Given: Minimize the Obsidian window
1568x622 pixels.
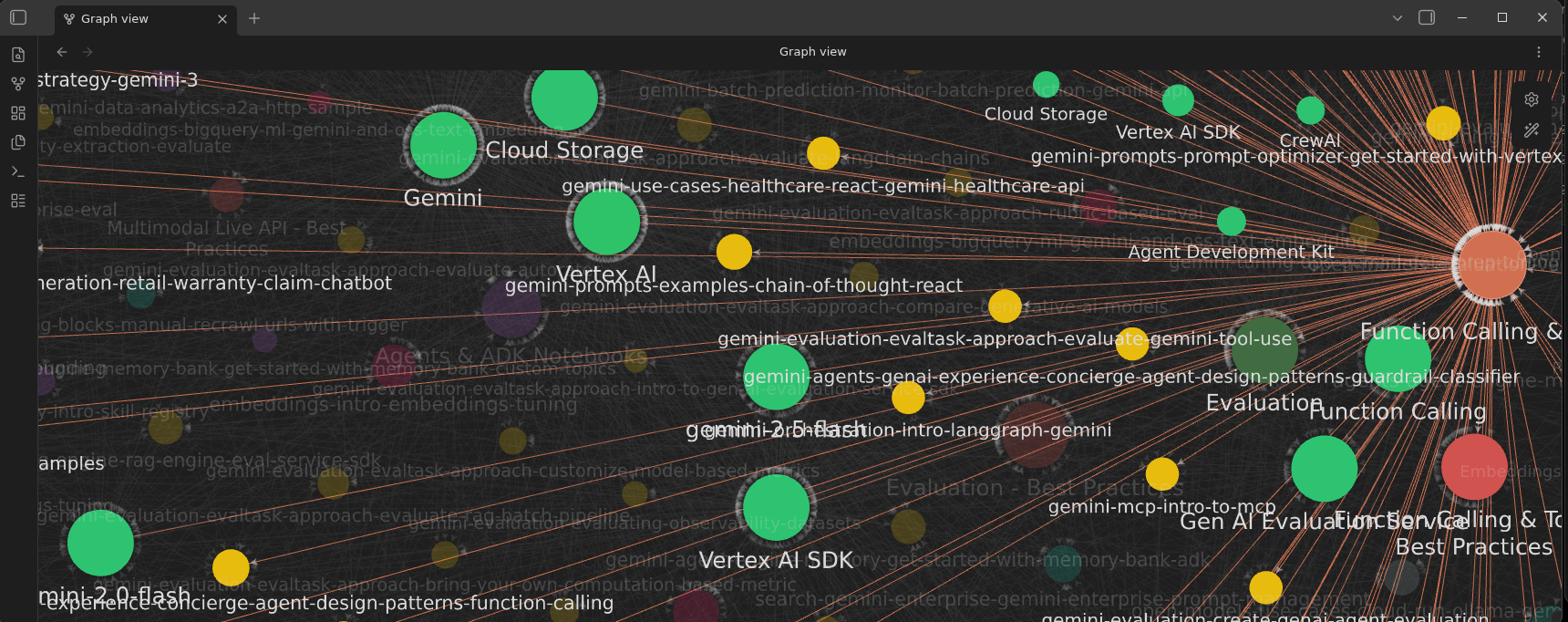Looking at the screenshot, I should 1462,17.
